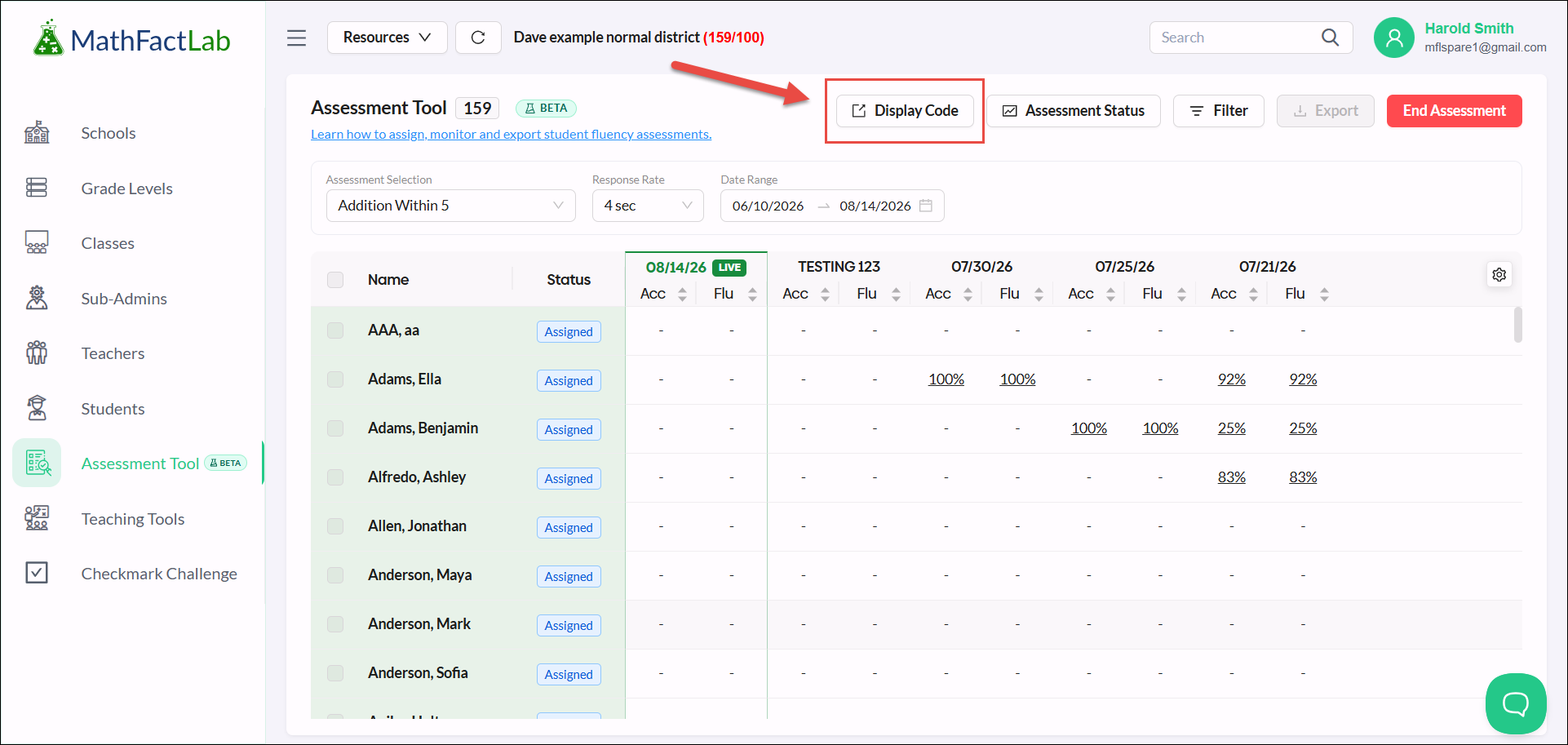Check the box for Adams, Benjamin

click(x=335, y=428)
